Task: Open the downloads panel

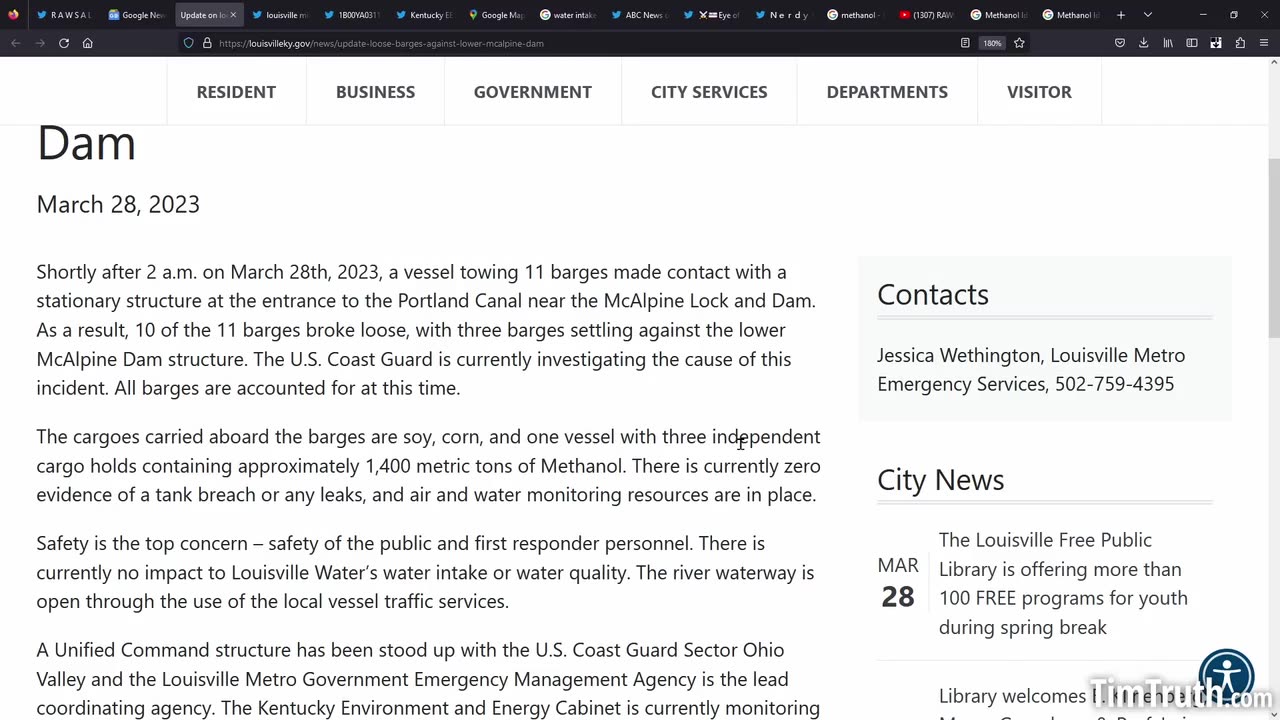Action: [x=1144, y=43]
